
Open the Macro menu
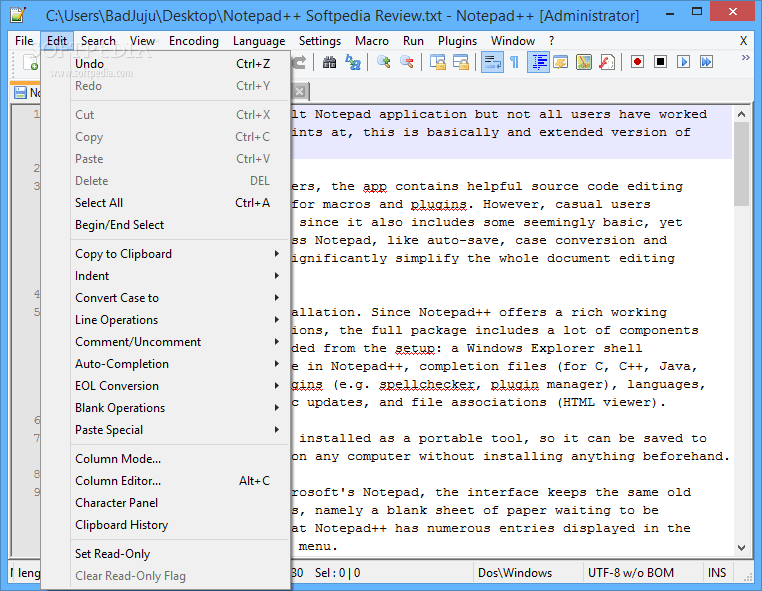point(372,41)
